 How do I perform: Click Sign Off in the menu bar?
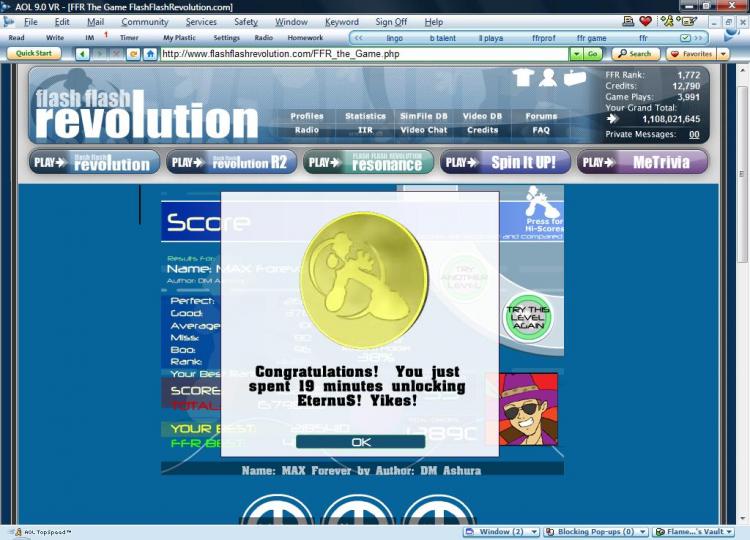(391, 22)
